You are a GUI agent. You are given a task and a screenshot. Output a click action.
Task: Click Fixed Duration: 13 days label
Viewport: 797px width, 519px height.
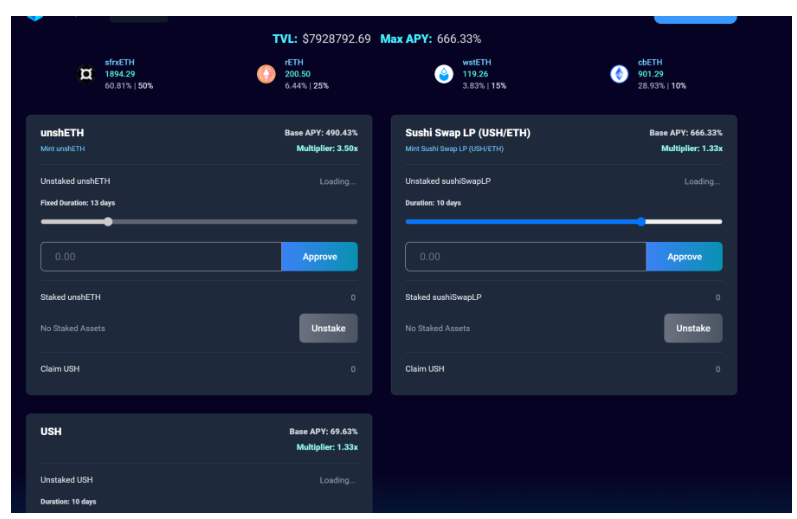(x=78, y=203)
